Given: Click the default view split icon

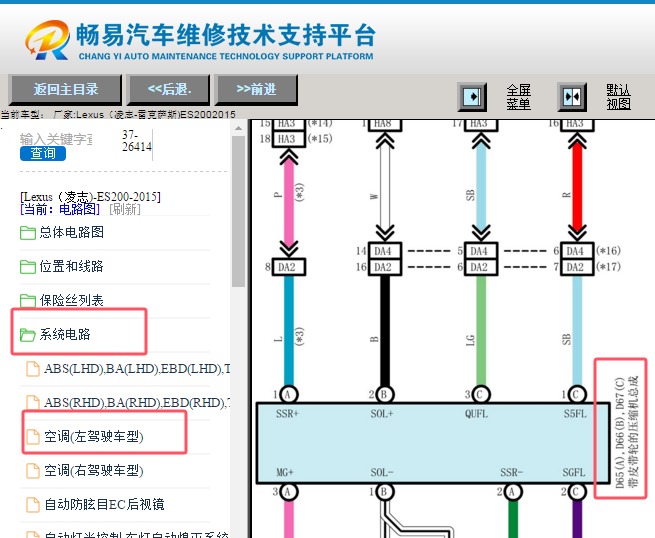Looking at the screenshot, I should (572, 97).
